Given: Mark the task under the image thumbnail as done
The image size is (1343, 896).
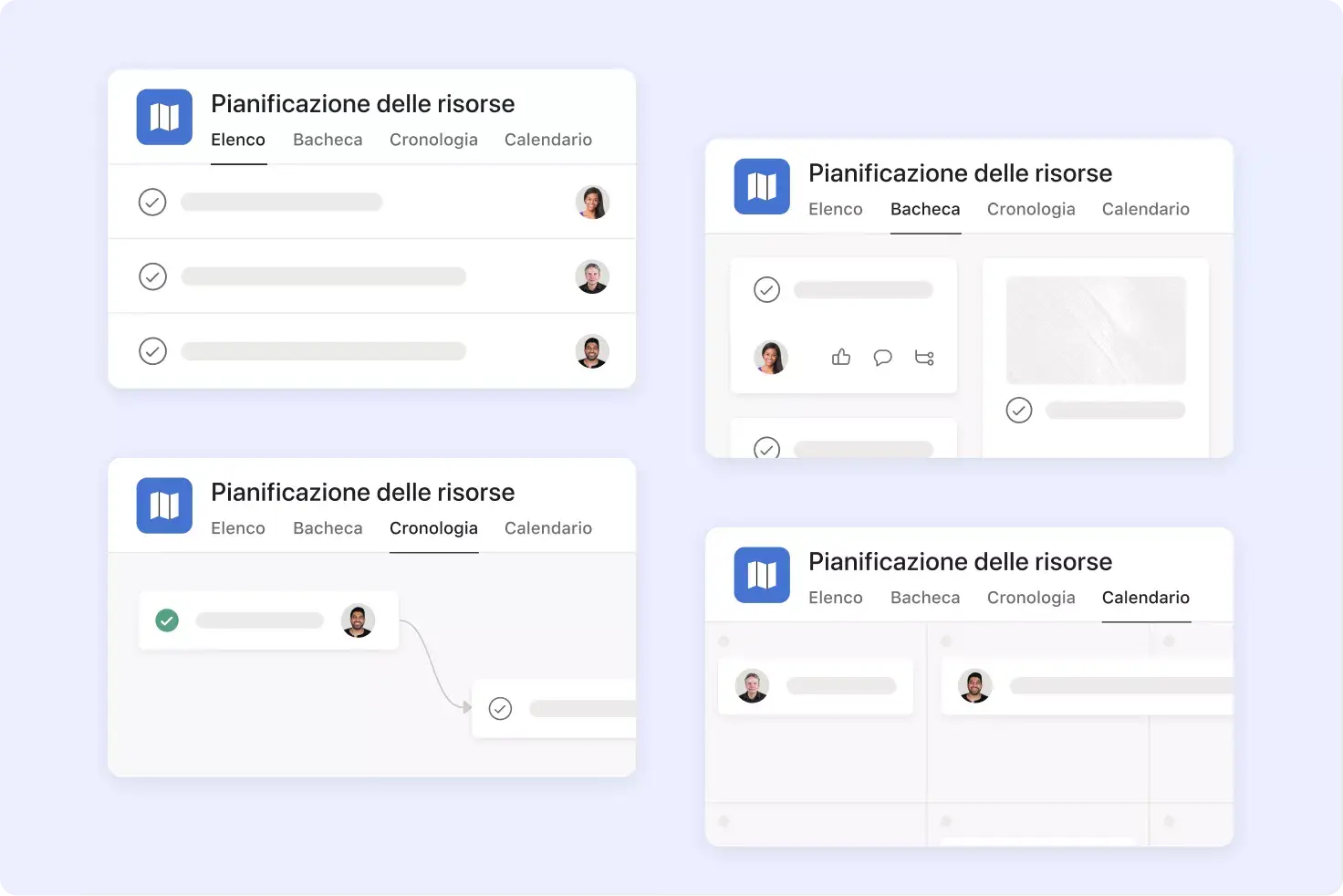Looking at the screenshot, I should 1019,410.
